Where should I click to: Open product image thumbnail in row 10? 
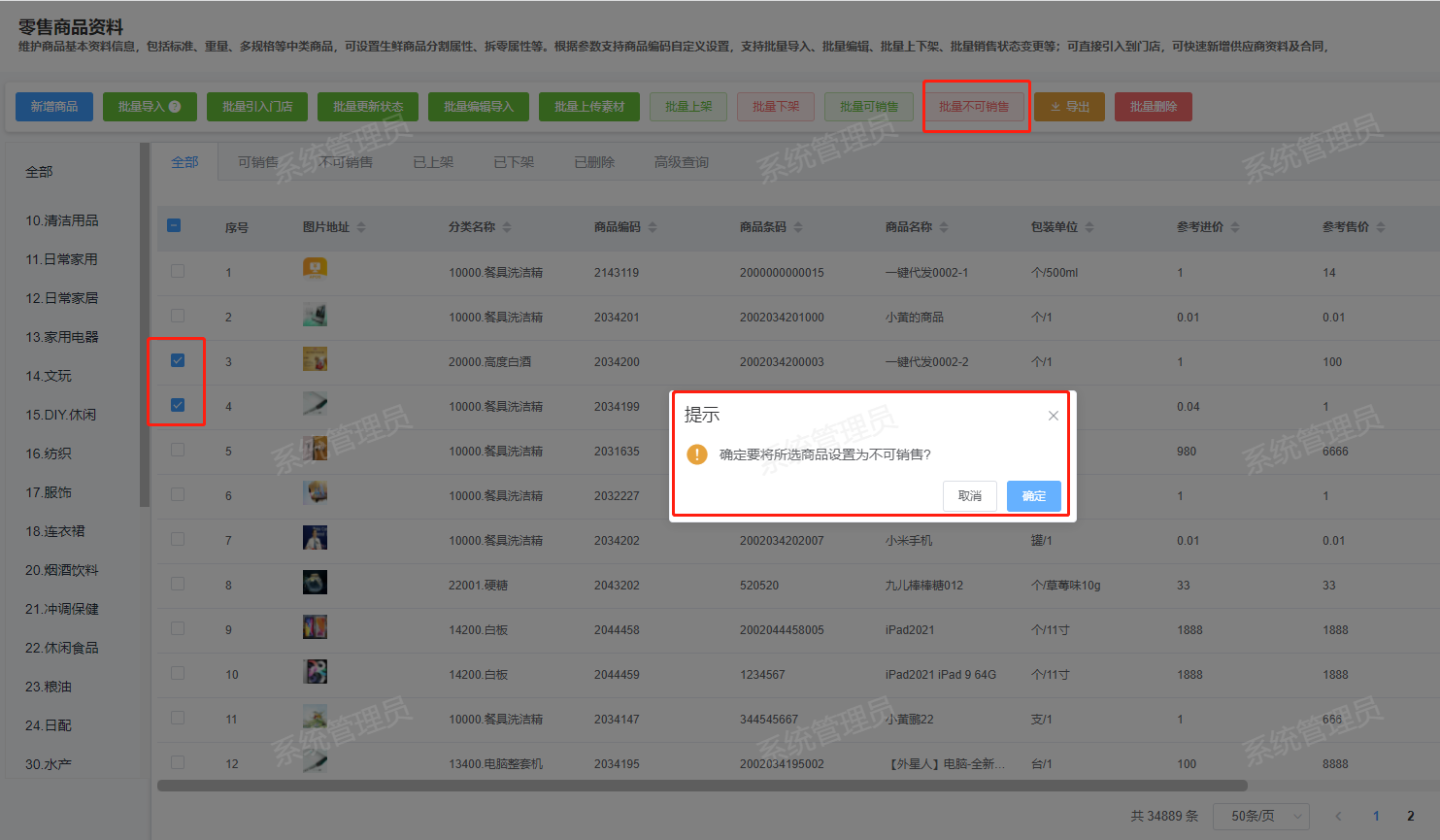pos(315,671)
